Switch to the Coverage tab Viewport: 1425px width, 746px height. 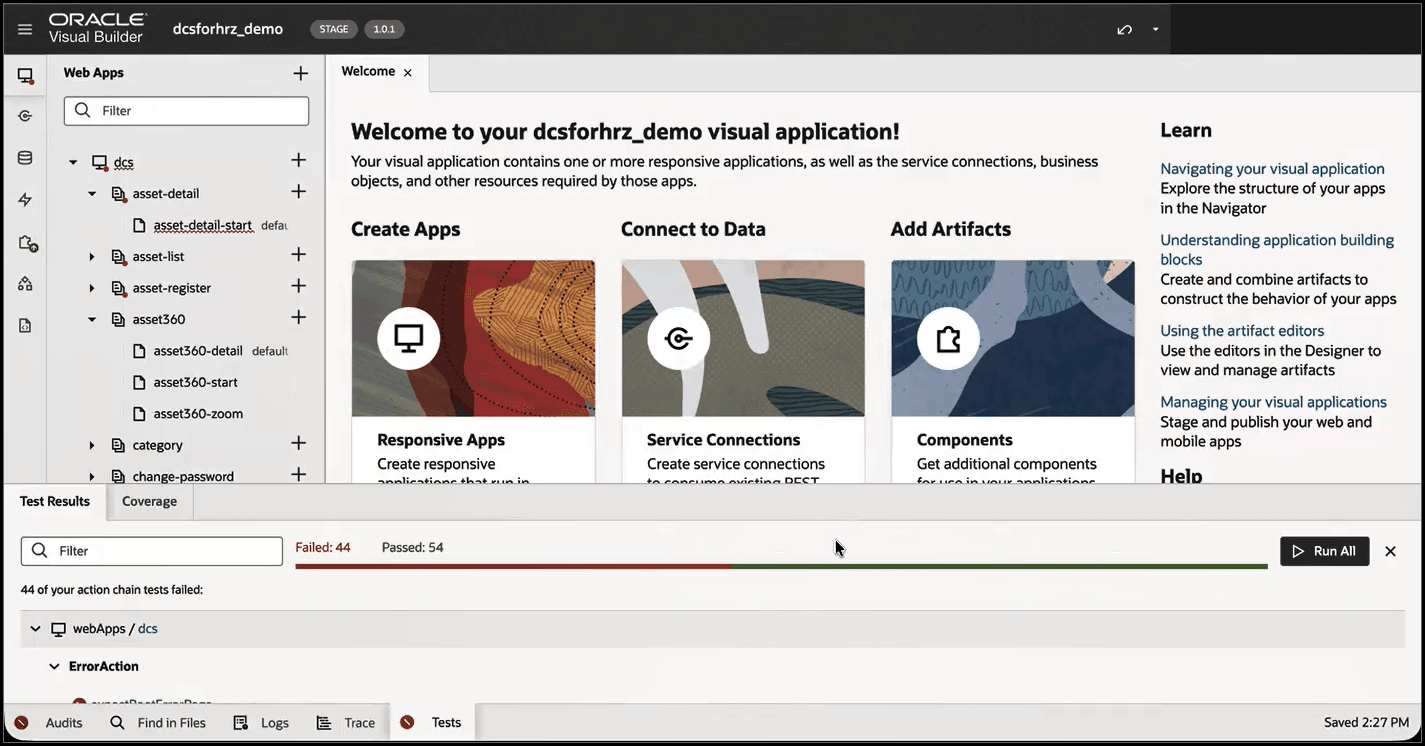pos(149,502)
